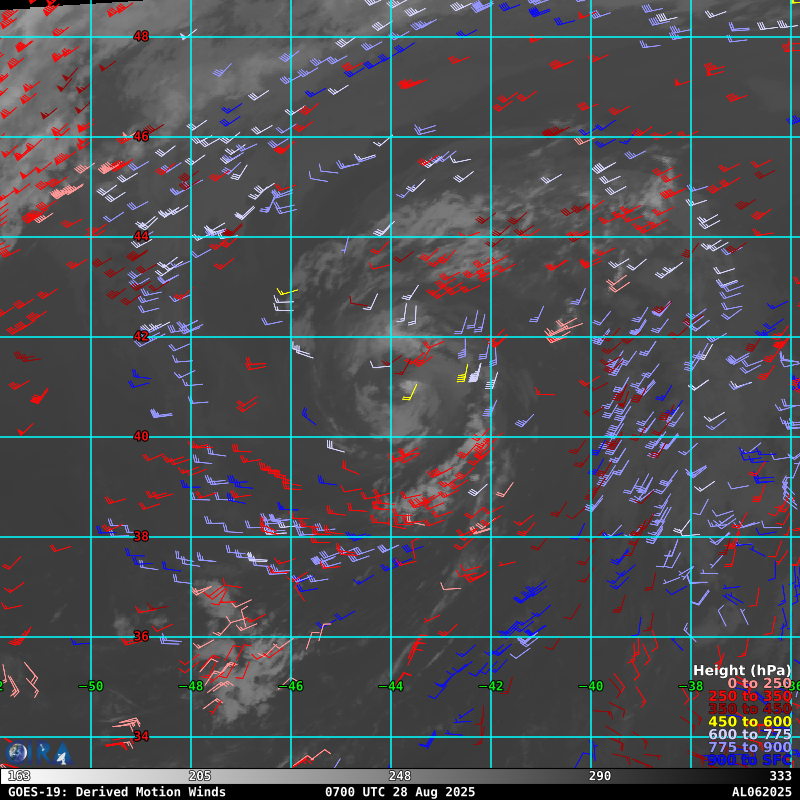This screenshot has width=800, height=800.
Task: Select the '600 to 775' legend entry
Action: (x=749, y=735)
